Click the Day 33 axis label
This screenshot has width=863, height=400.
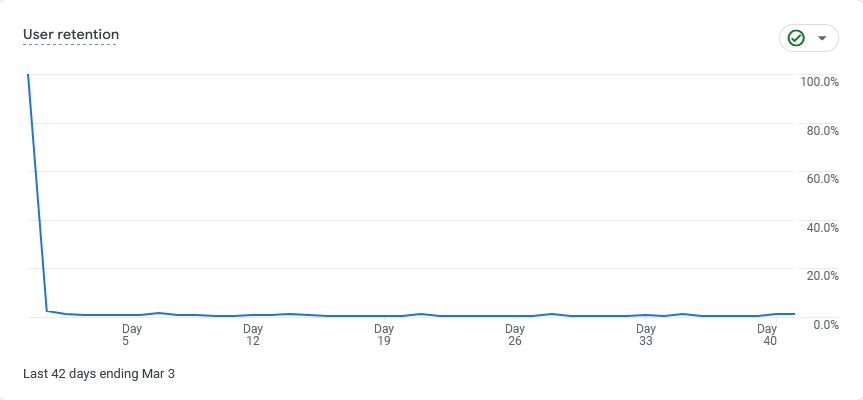click(646, 334)
